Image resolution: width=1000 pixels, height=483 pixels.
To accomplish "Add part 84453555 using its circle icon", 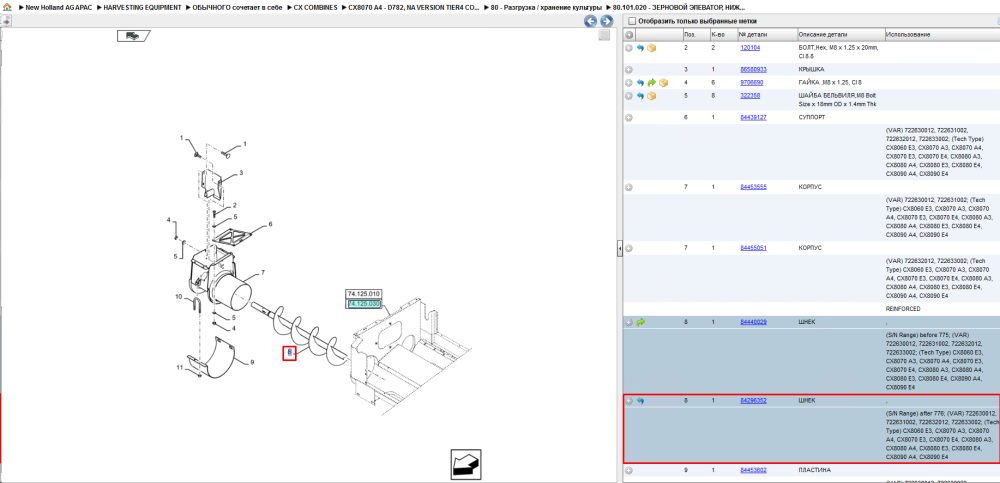I will click(629, 187).
